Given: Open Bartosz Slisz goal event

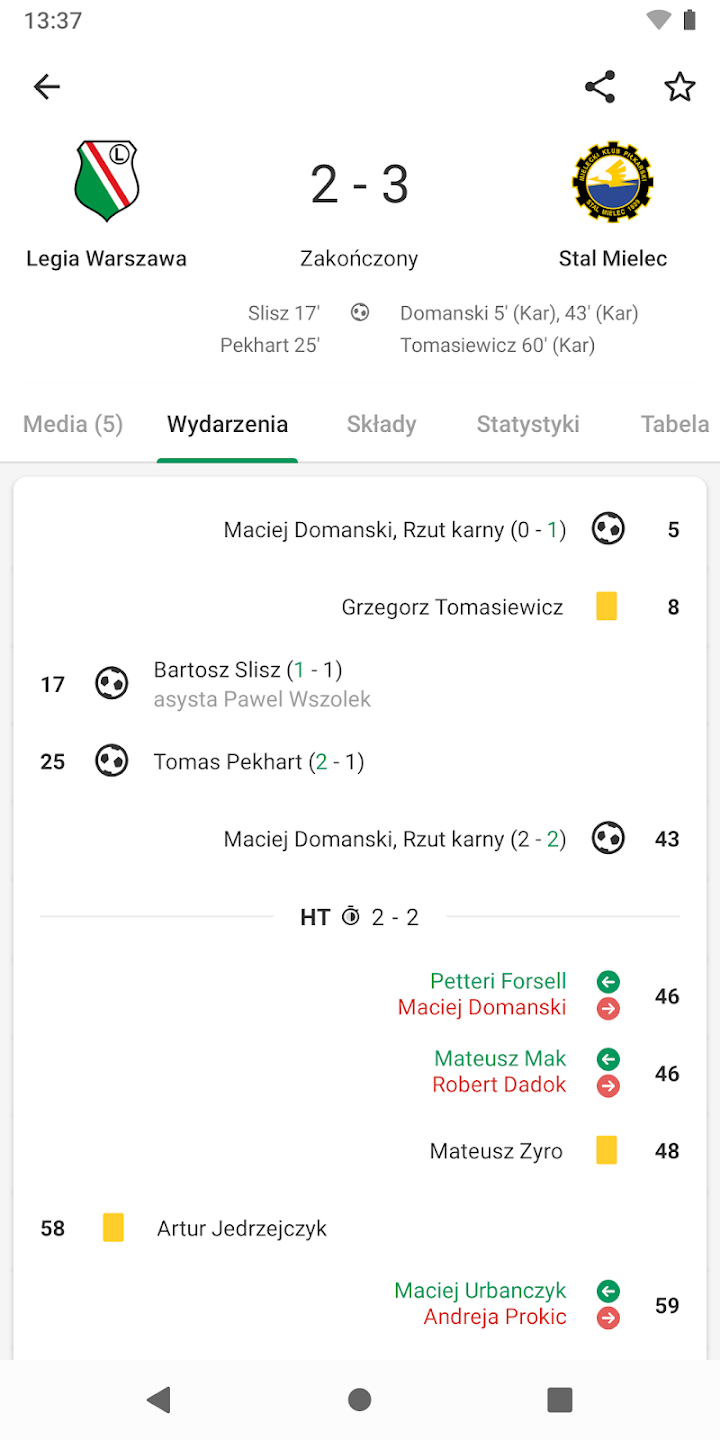Looking at the screenshot, I should pos(248,670).
